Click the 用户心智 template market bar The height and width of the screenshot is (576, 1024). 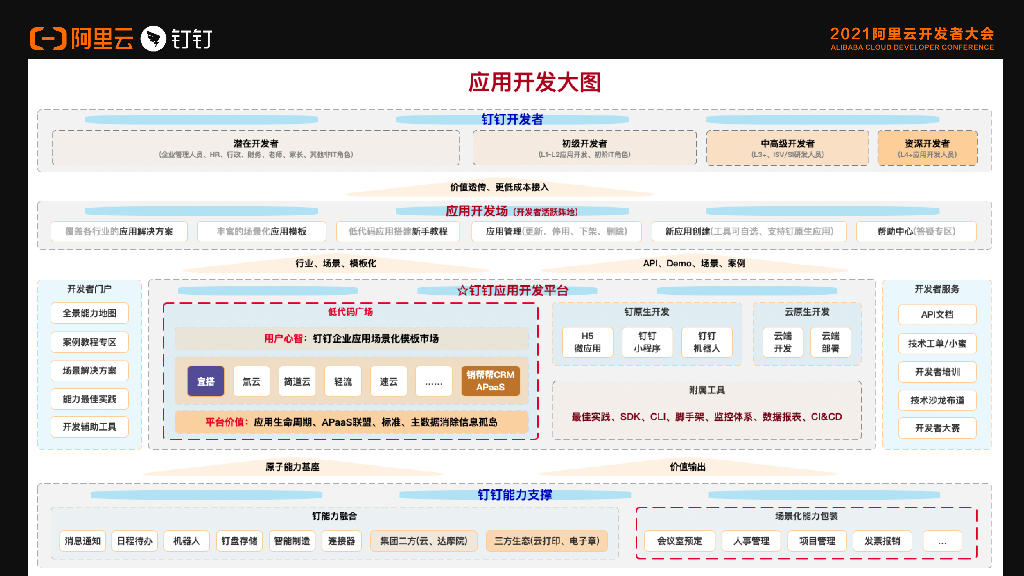point(351,338)
